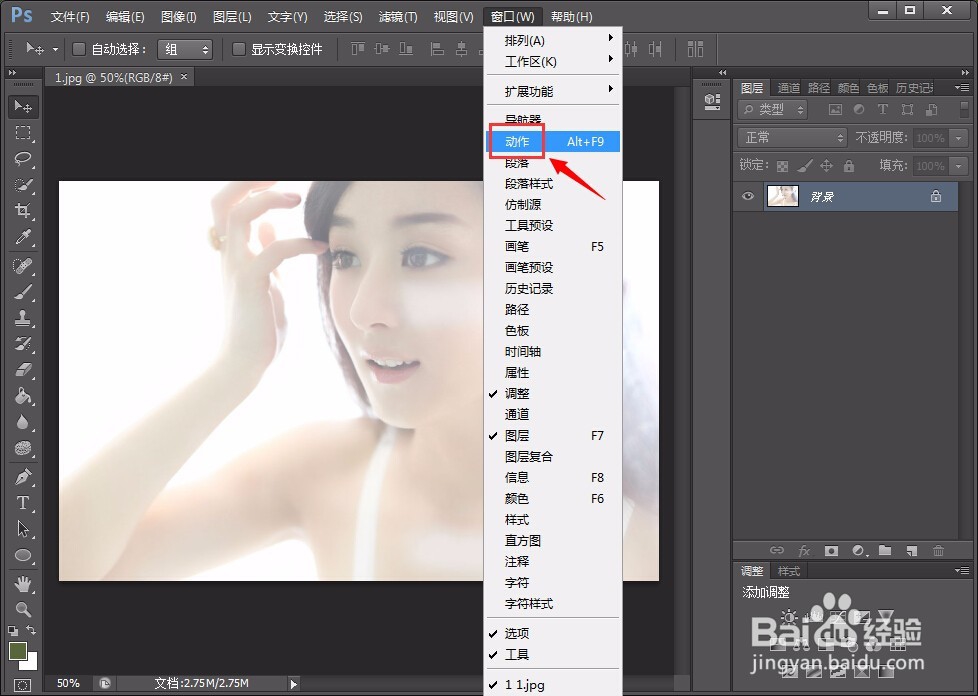Select the Clone Stamp tool
The image size is (978, 696).
23,318
